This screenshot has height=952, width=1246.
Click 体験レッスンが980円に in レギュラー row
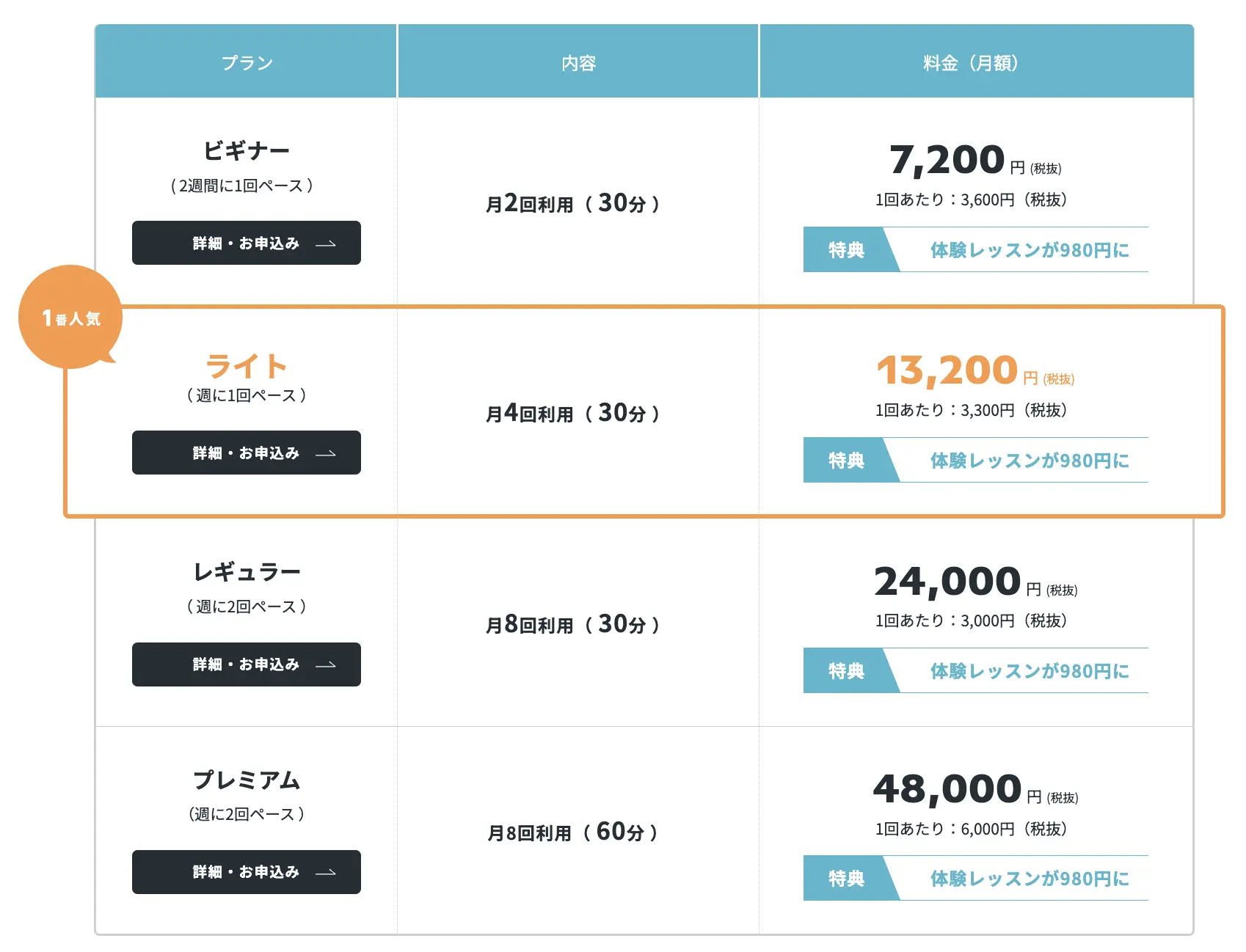[x=1030, y=671]
